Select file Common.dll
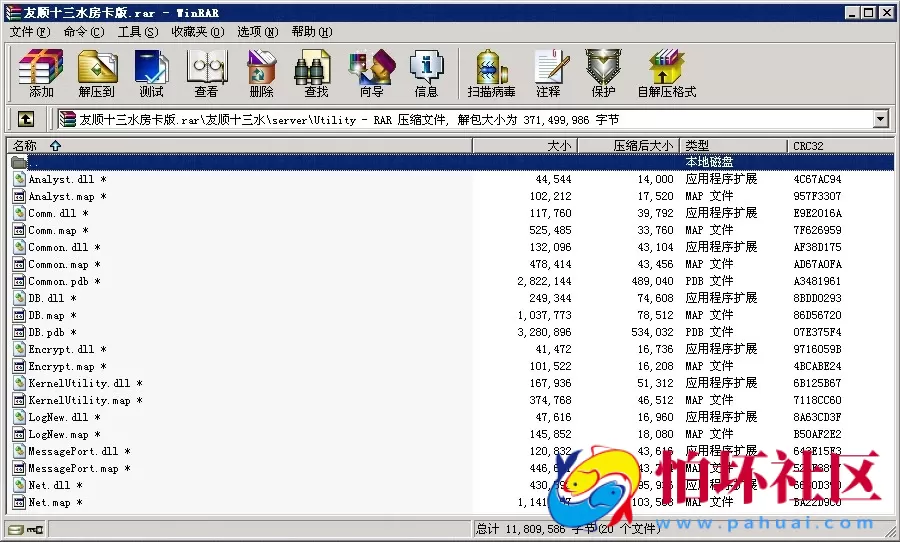900x542 pixels. tap(64, 247)
